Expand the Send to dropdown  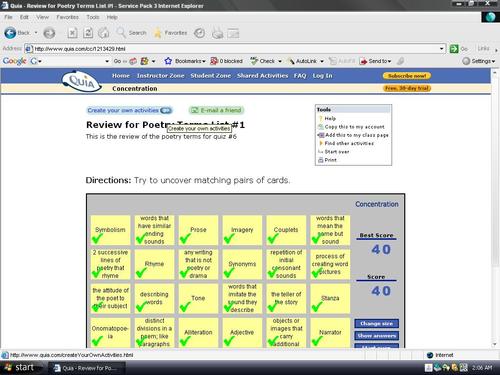tap(375, 61)
